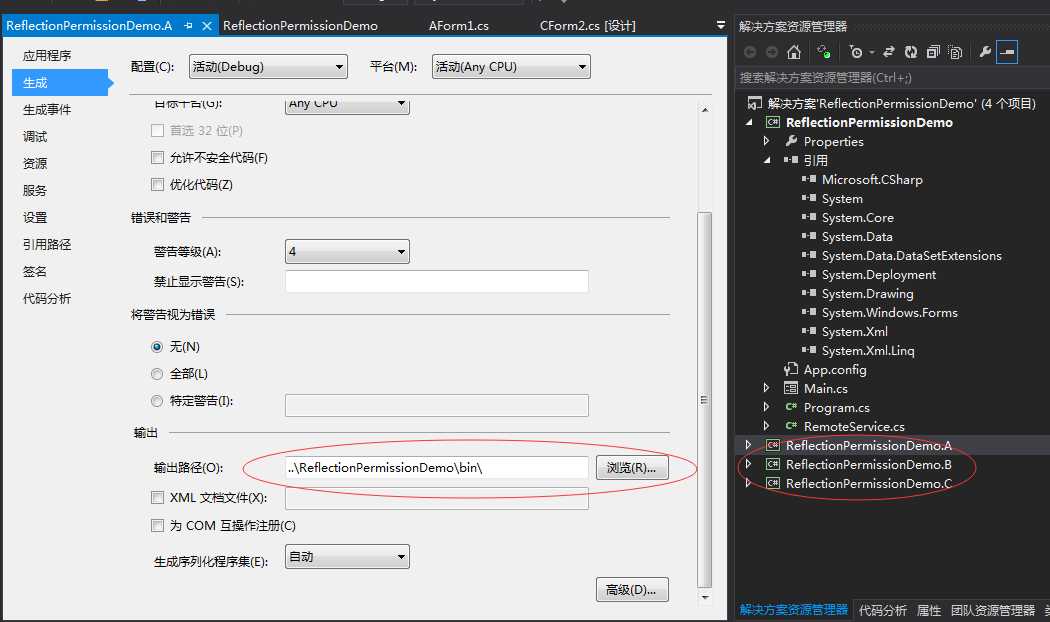Click the Home icon in Solution Explorer
The height and width of the screenshot is (622, 1050).
(x=794, y=52)
